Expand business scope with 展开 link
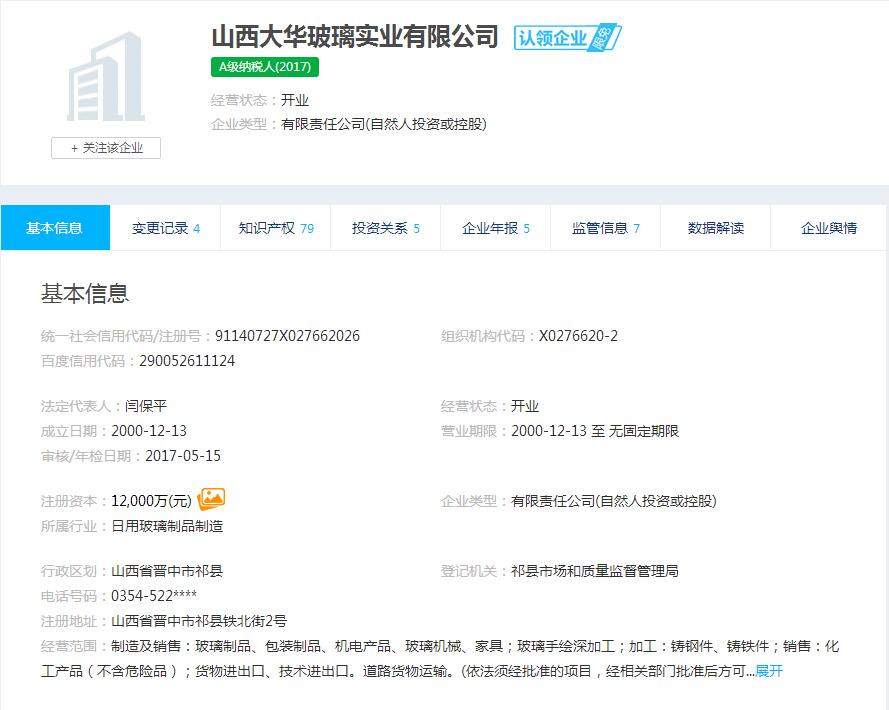Image resolution: width=889 pixels, height=710 pixels. [x=769, y=671]
